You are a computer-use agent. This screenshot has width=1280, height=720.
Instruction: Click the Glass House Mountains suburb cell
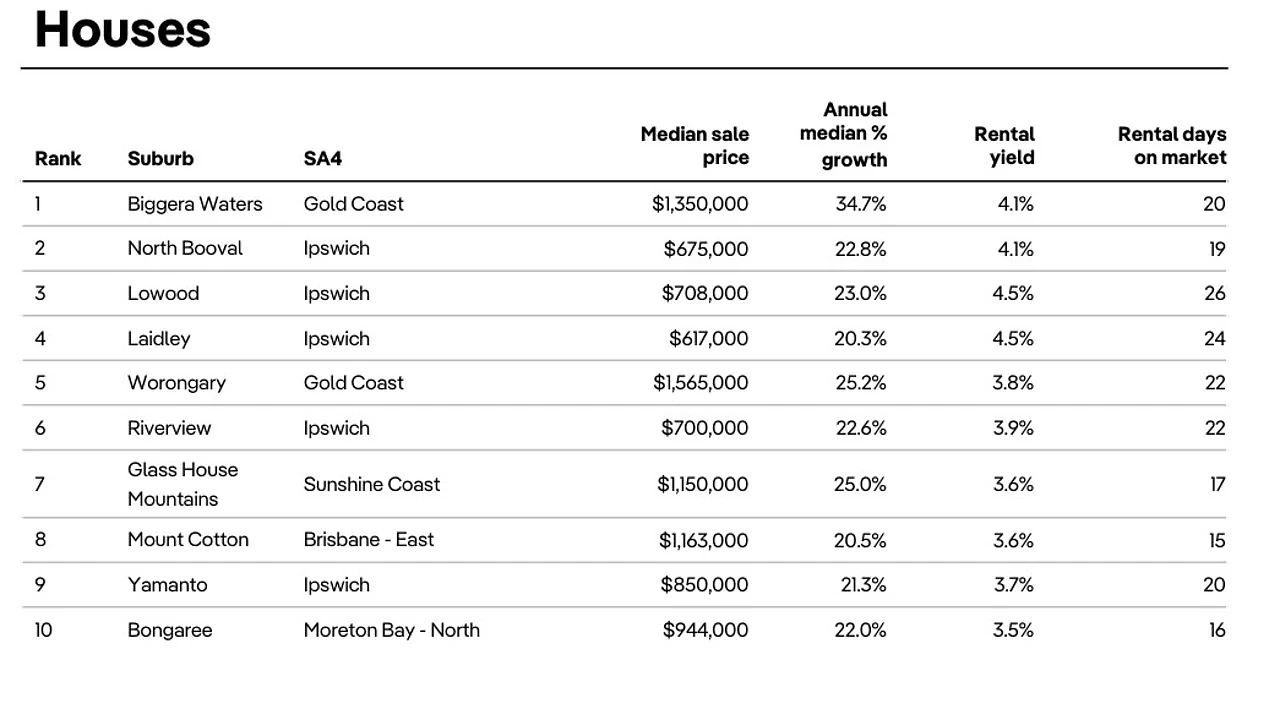click(x=183, y=484)
